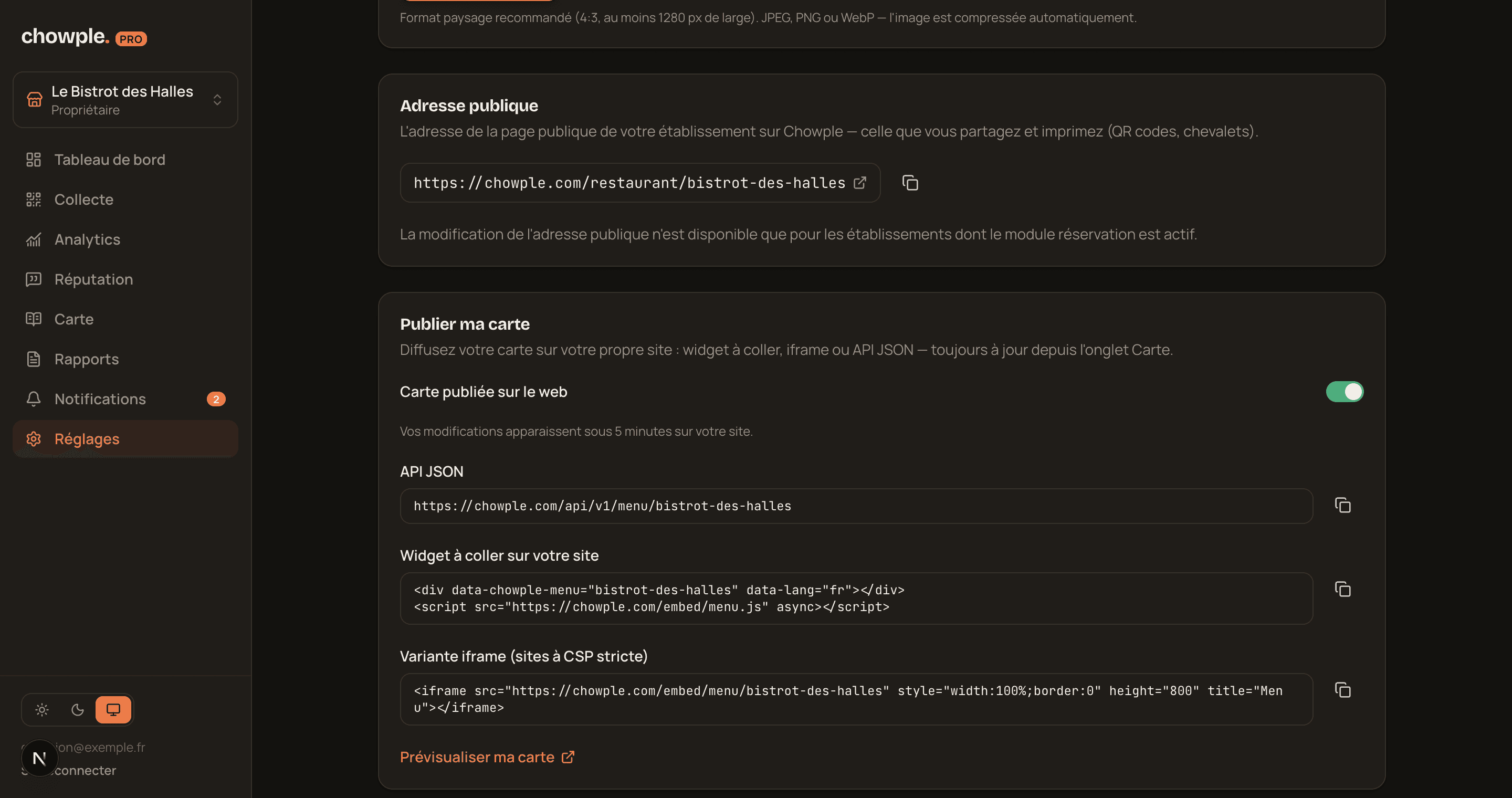1512x798 pixels.
Task: Click the Réglages gear icon
Action: pos(34,439)
